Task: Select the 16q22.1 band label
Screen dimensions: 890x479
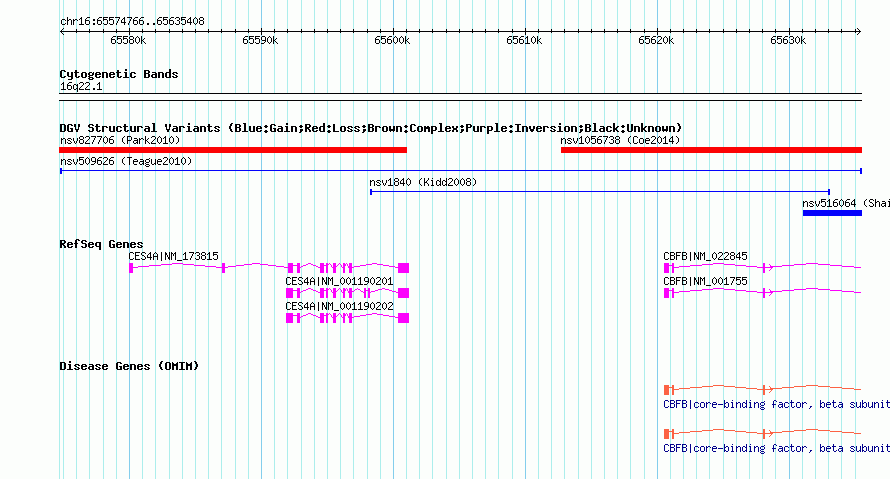Action: pos(81,86)
